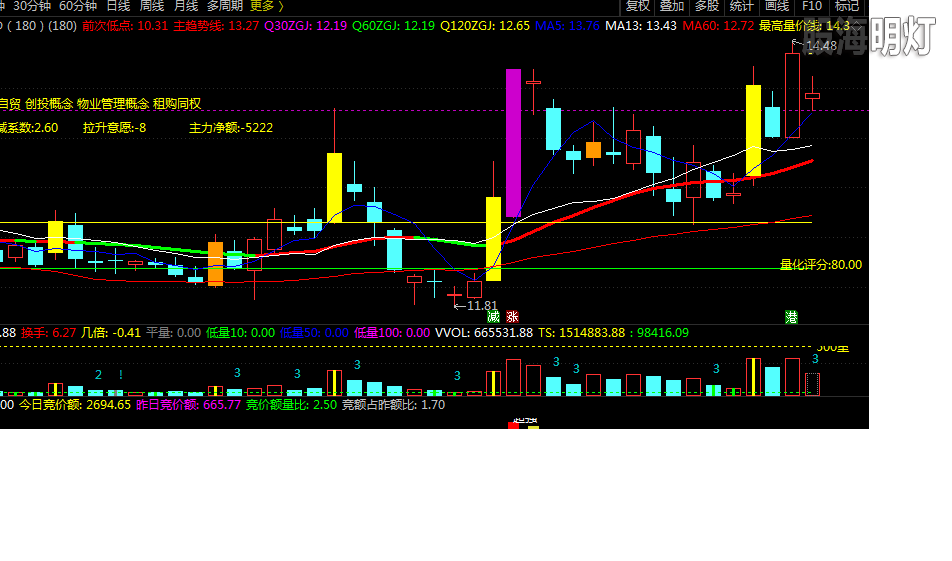Image resolution: width=952 pixels, height=561 pixels.
Task: Select the tall magenta candlestick
Action: pyautogui.click(x=513, y=143)
